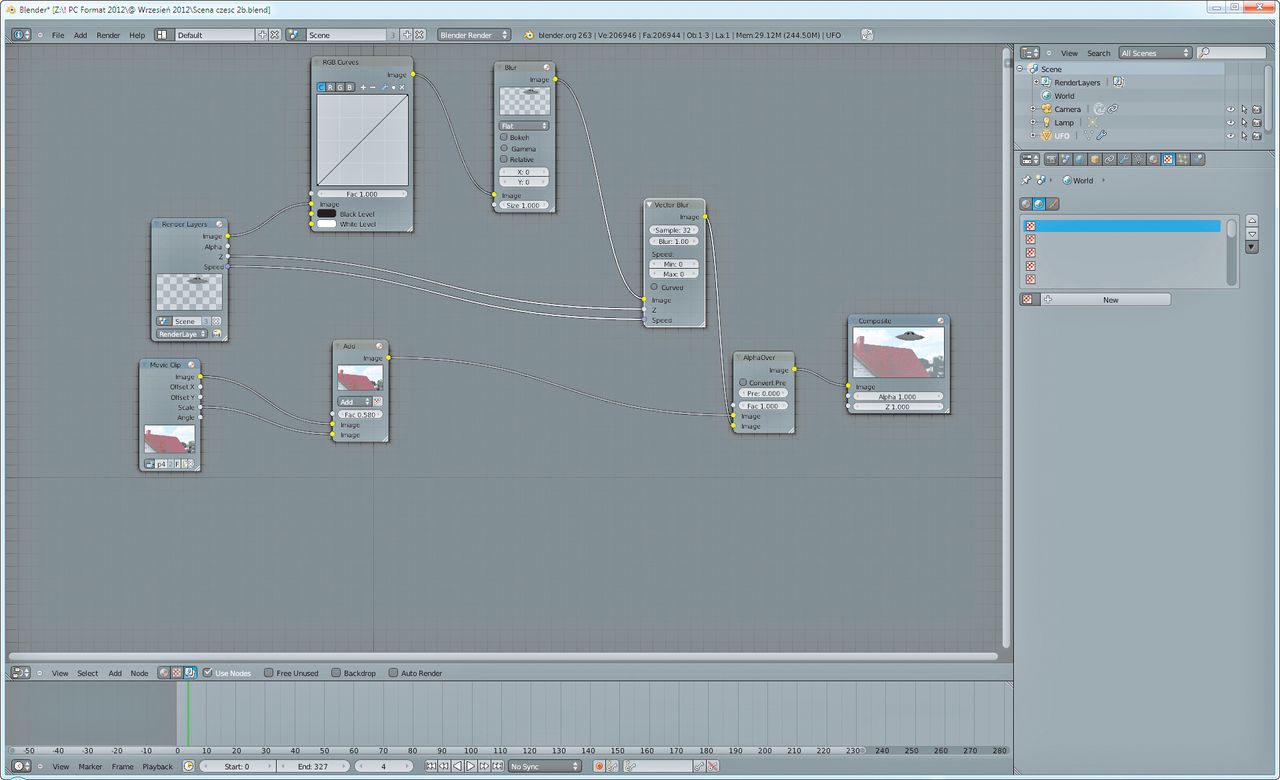Viewport: 1280px width, 780px height.
Task: Open the Material properties tab
Action: (x=1153, y=159)
